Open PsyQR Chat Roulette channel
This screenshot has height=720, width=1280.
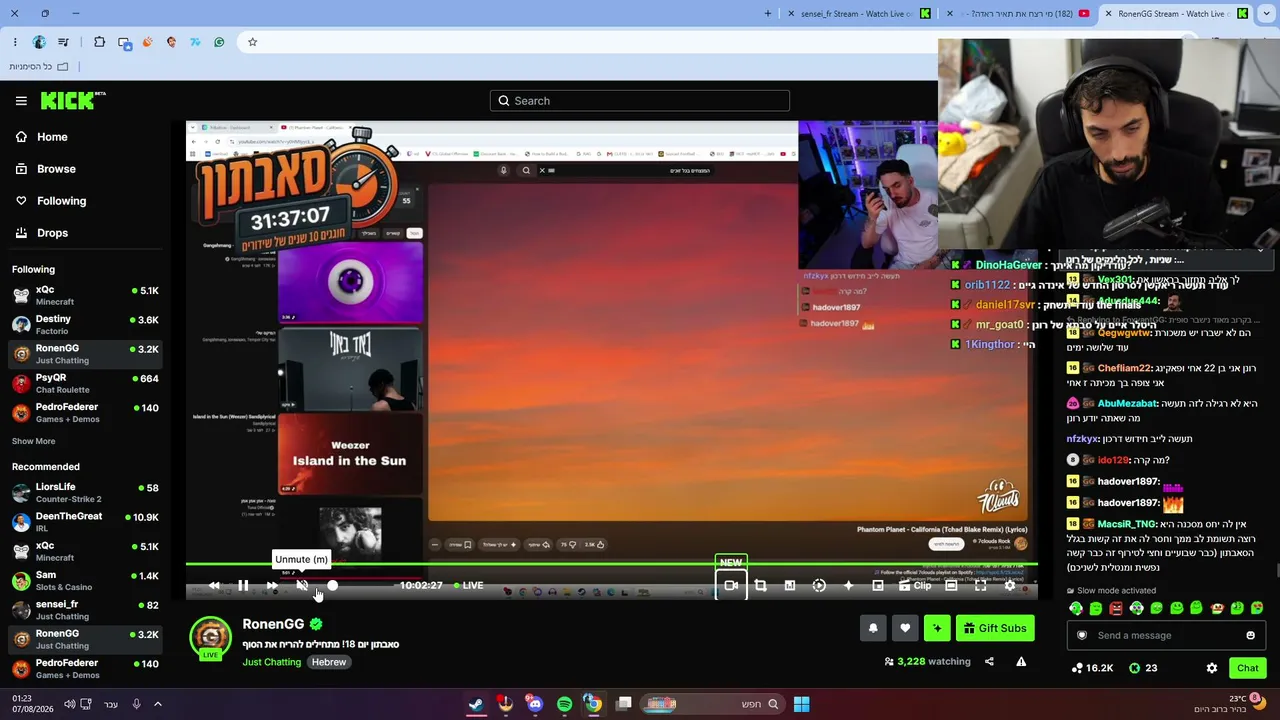(85, 384)
